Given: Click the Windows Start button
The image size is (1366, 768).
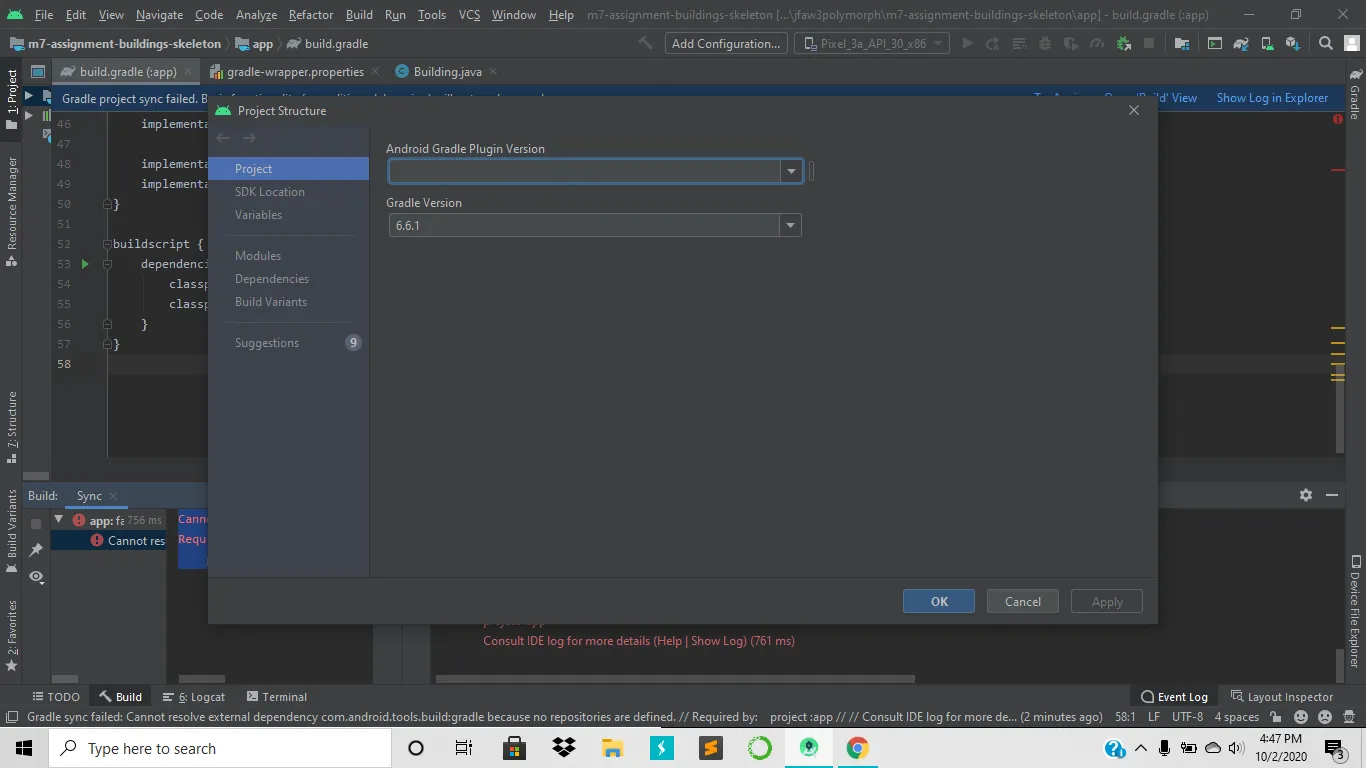Looking at the screenshot, I should pyautogui.click(x=23, y=748).
